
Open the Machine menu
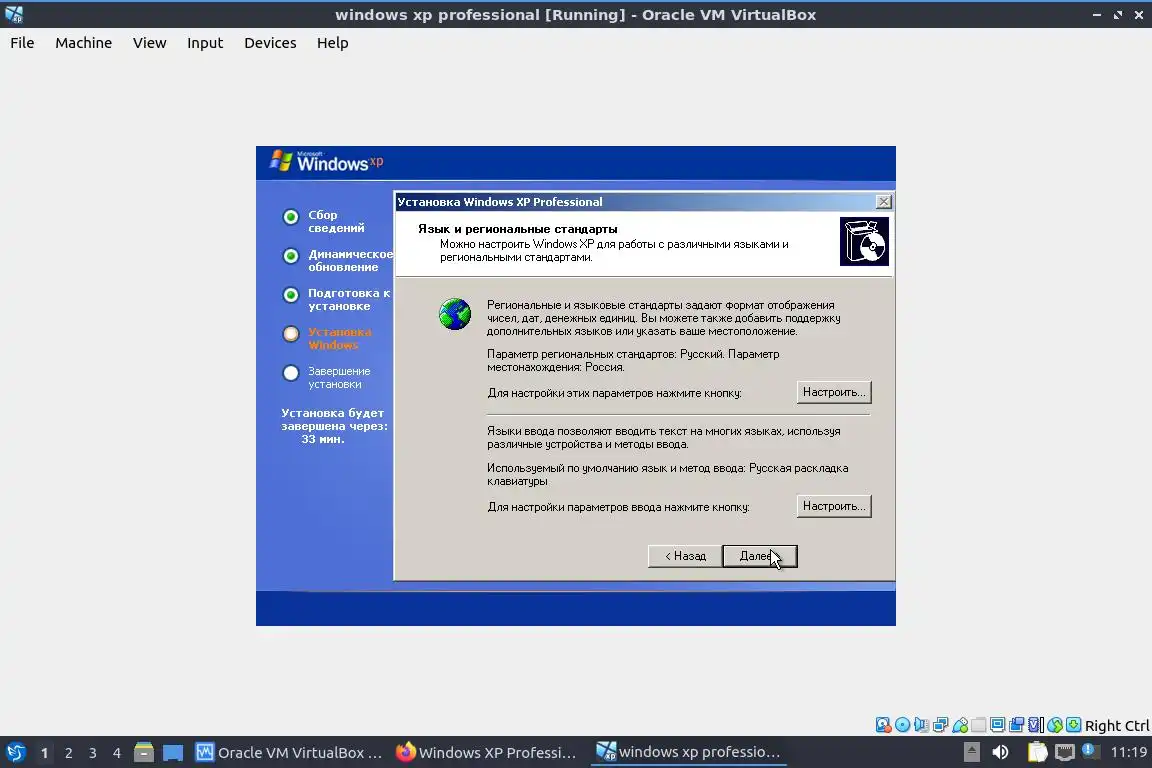pyautogui.click(x=84, y=43)
